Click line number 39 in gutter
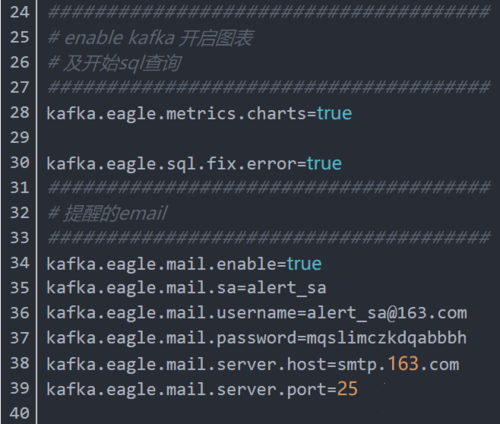The width and height of the screenshot is (500, 424). 20,388
